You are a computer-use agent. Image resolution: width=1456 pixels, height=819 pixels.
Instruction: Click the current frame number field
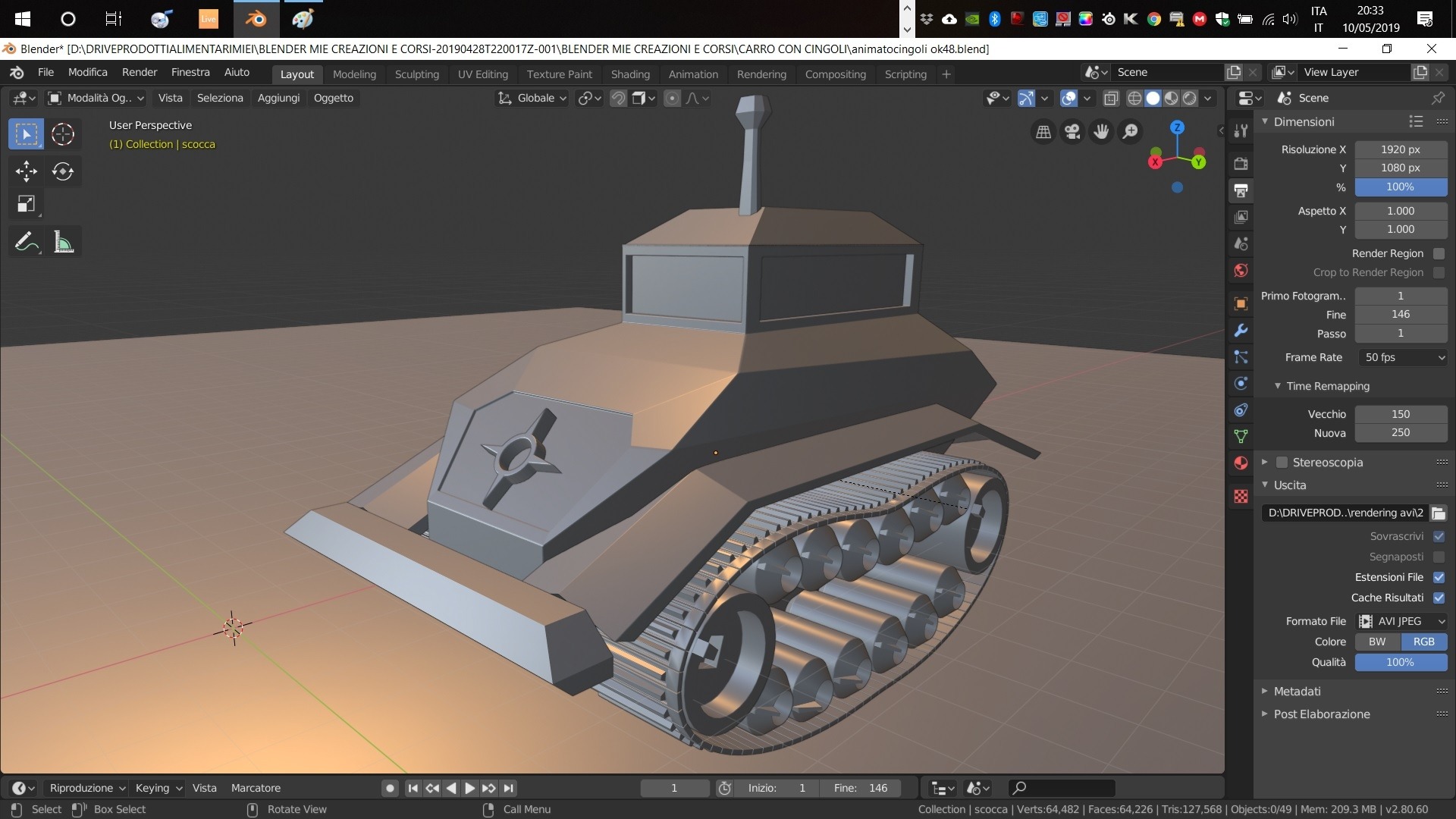[674, 788]
